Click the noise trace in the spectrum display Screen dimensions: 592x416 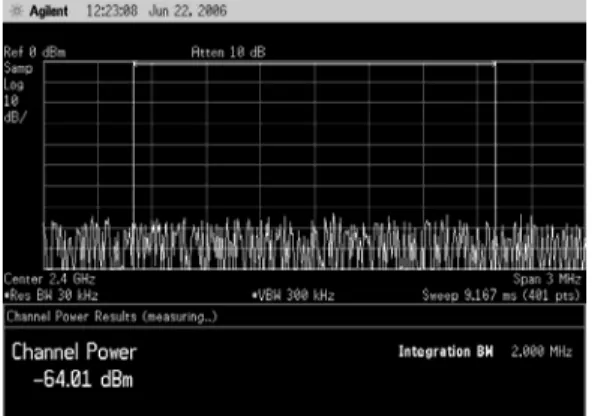tap(315, 242)
